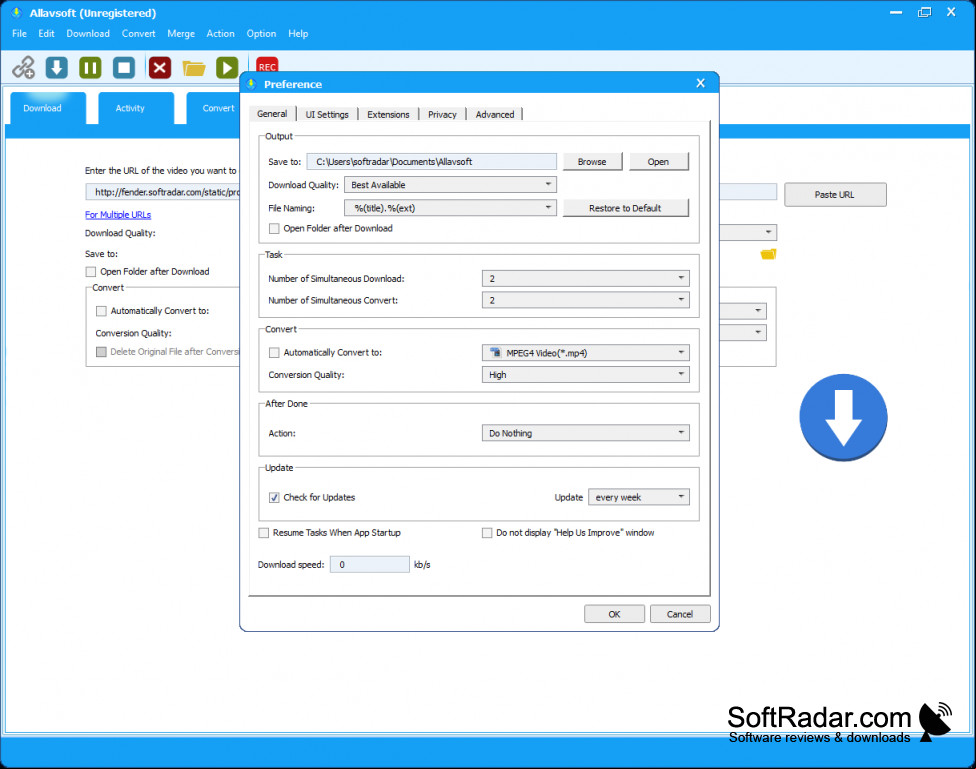Image resolution: width=976 pixels, height=769 pixels.
Task: Click yellow folder icon beside Save to
Action: click(769, 254)
